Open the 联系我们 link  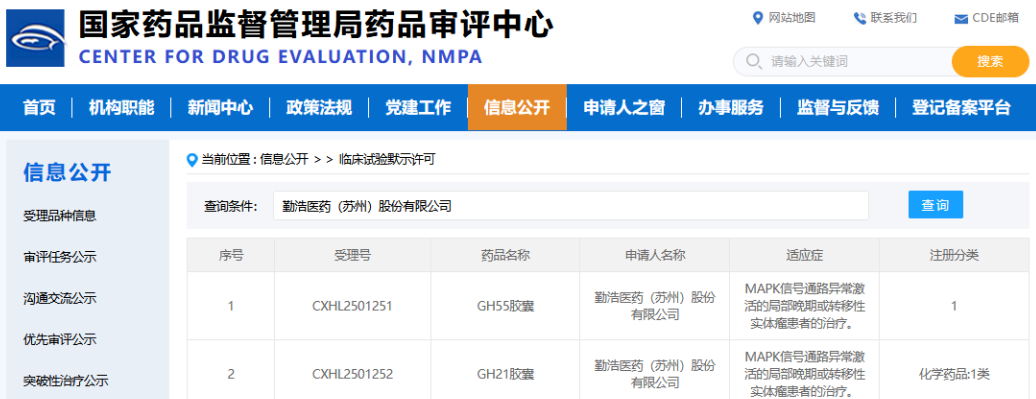(x=894, y=18)
